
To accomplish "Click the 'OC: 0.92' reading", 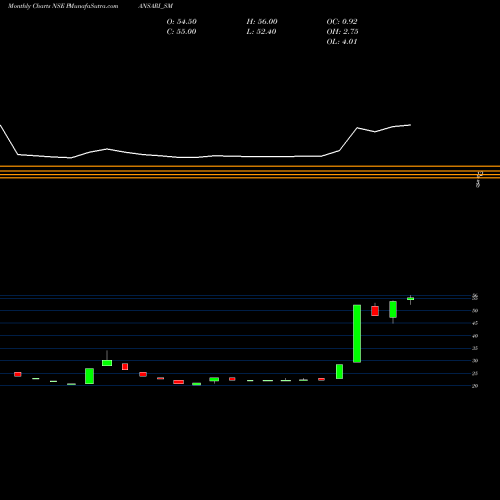I will [342, 22].
